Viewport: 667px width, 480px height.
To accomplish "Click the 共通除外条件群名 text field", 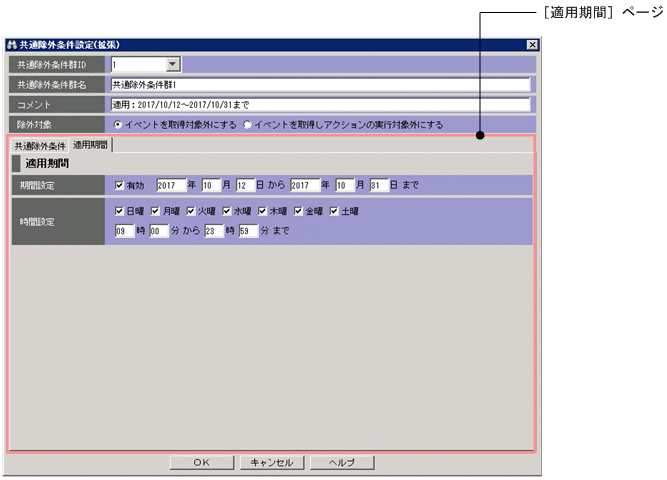I will click(320, 85).
